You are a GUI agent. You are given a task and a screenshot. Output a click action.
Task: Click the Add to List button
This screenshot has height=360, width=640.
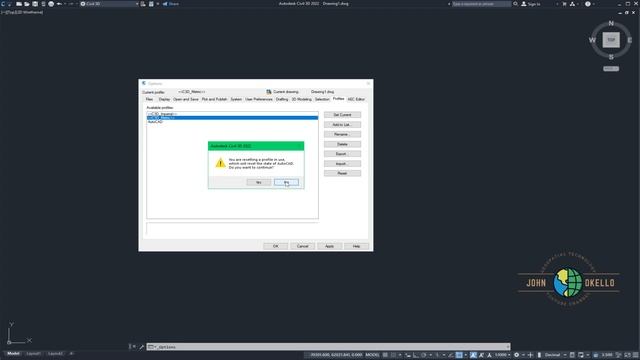tap(342, 124)
